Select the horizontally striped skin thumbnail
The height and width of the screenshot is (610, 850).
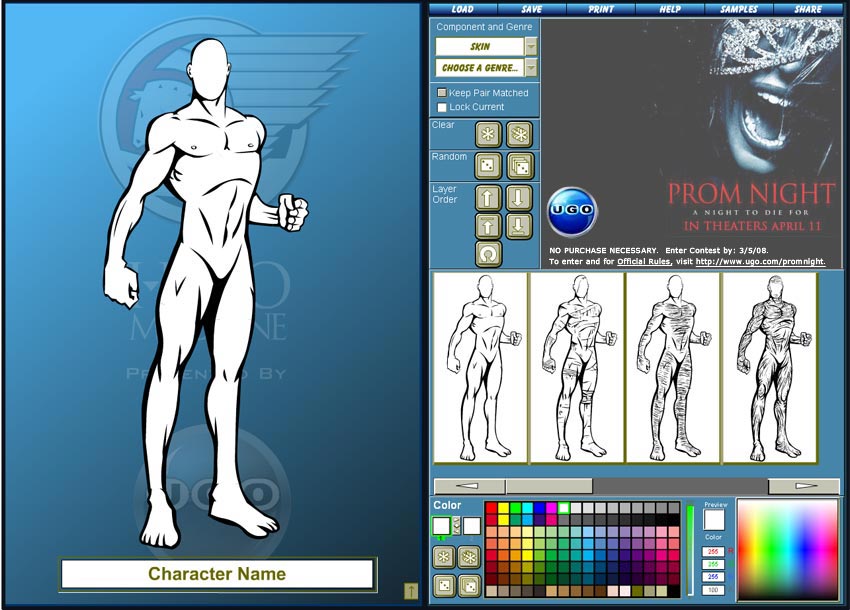673,368
